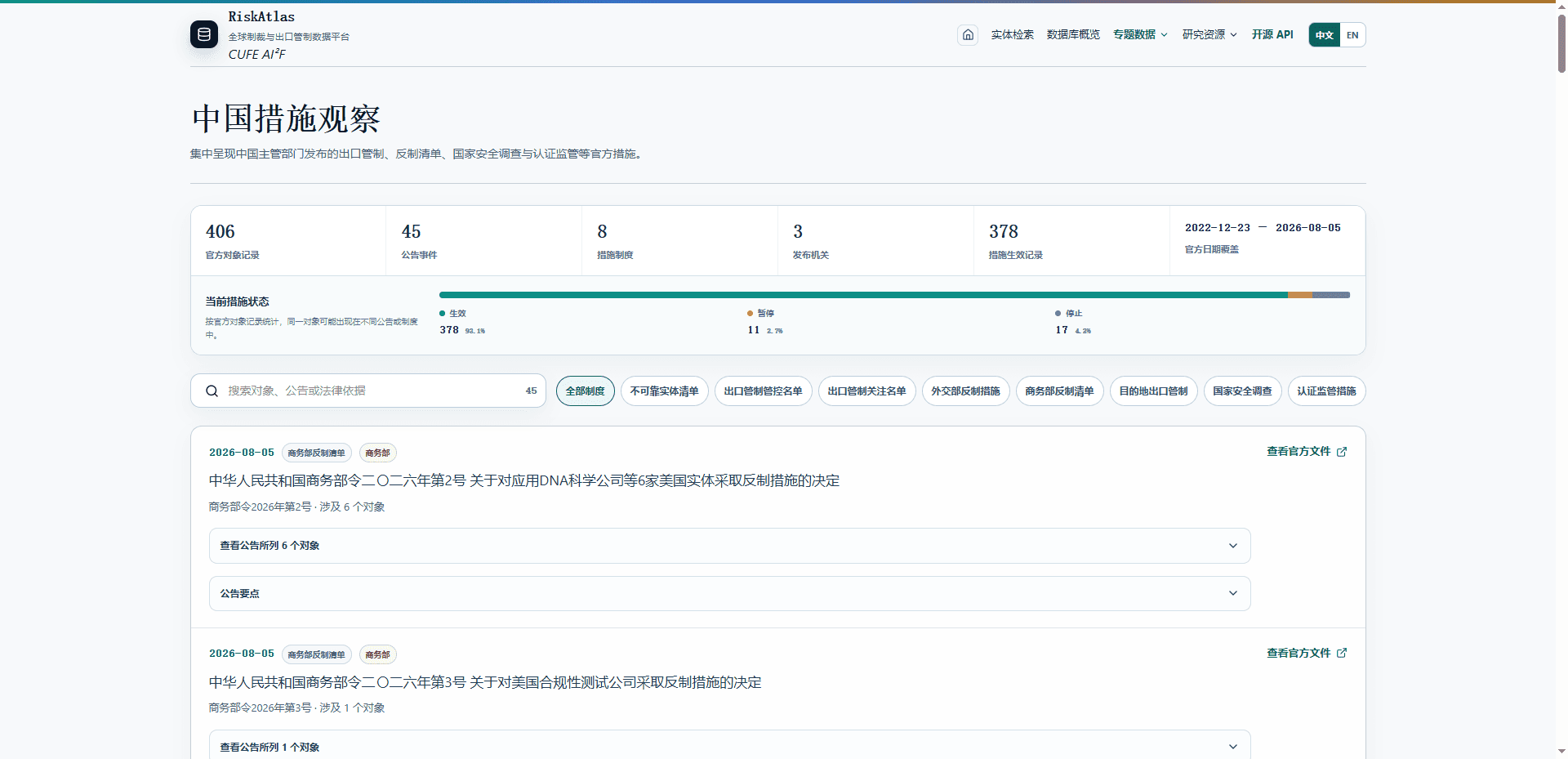Filter by 认证监管措施
This screenshot has width=1568, height=759.
point(1326,391)
